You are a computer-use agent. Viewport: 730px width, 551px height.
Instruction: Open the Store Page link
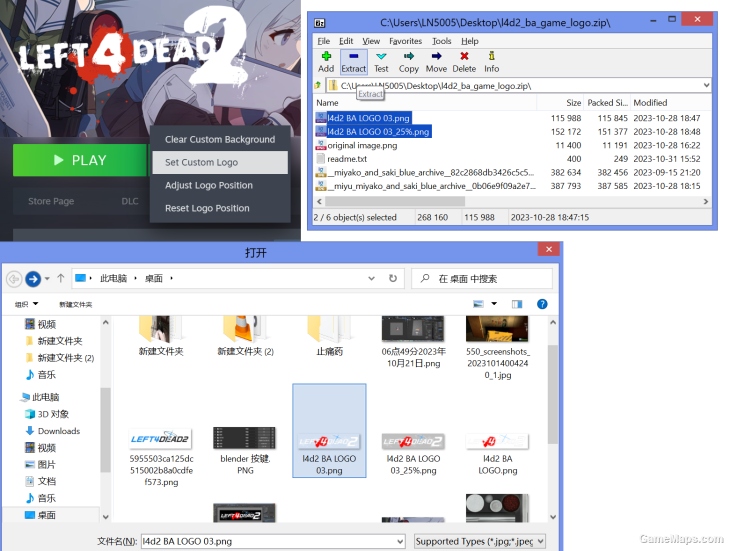click(51, 201)
